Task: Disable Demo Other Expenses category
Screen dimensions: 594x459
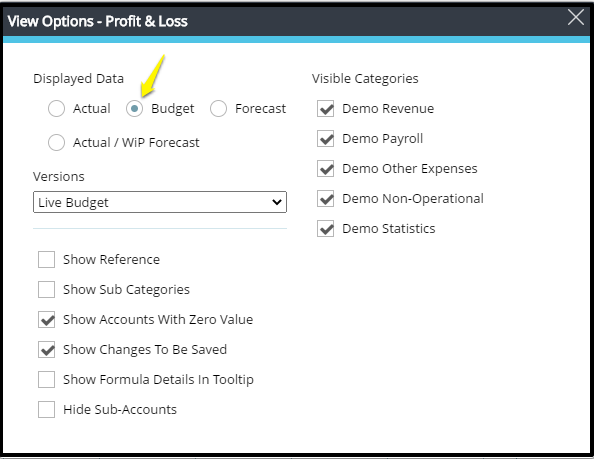Action: point(325,169)
